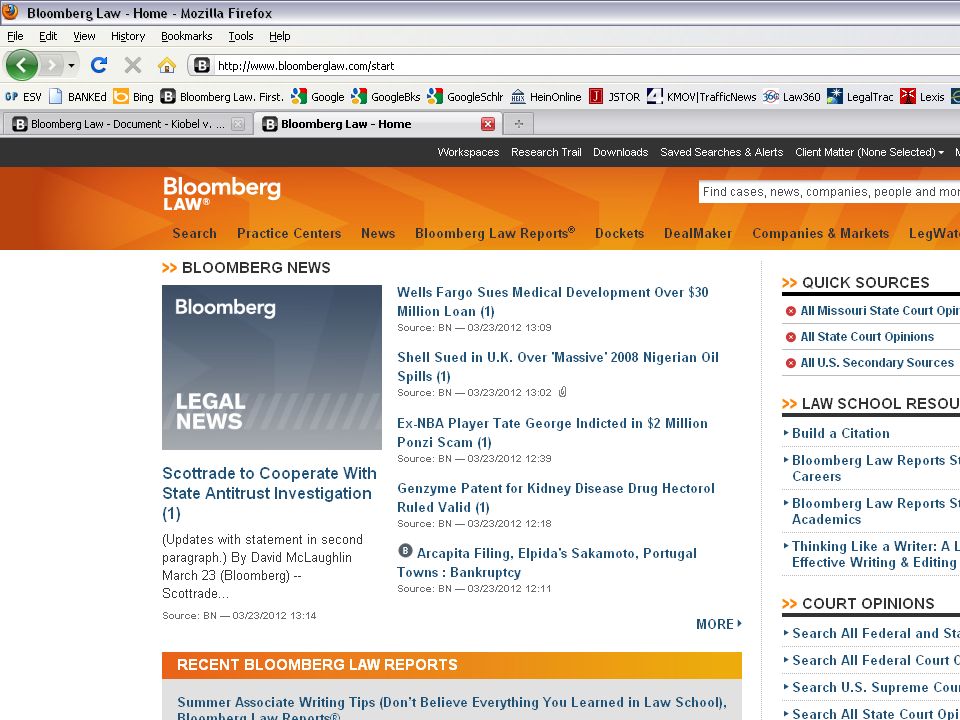
Task: Open Shell Sued in U.K. article
Action: 558,366
